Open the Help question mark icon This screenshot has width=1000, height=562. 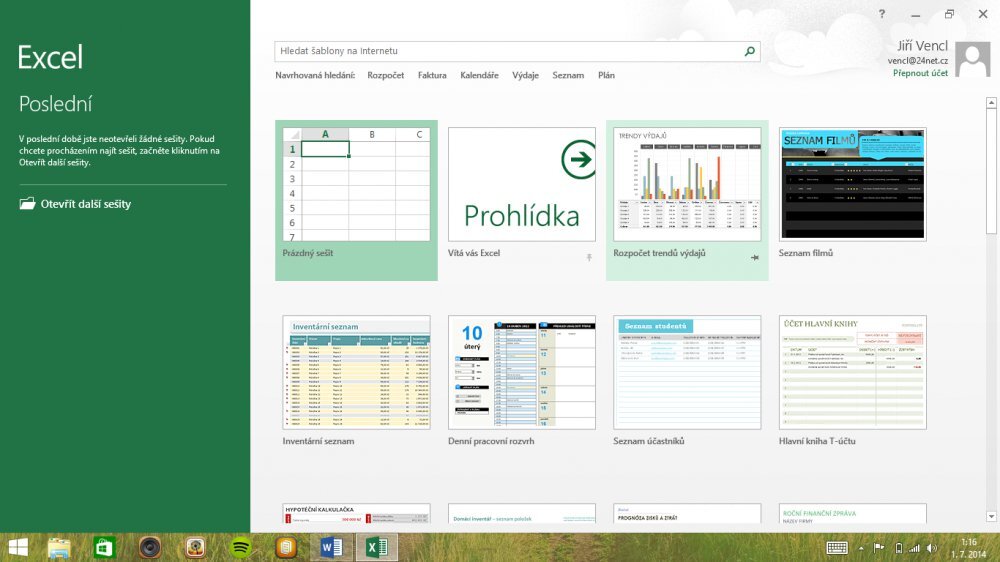882,14
